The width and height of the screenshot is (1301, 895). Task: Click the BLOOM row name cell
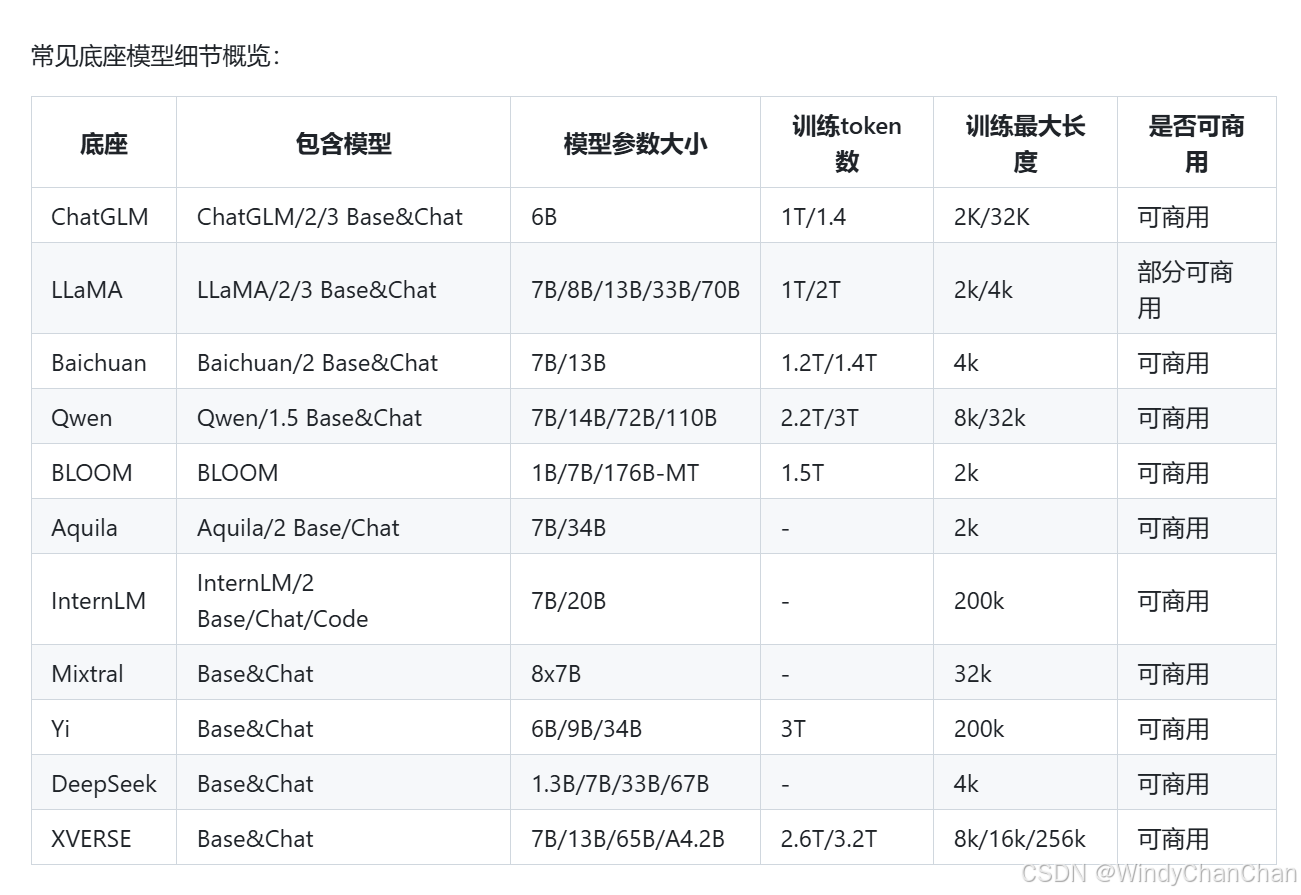click(x=104, y=472)
